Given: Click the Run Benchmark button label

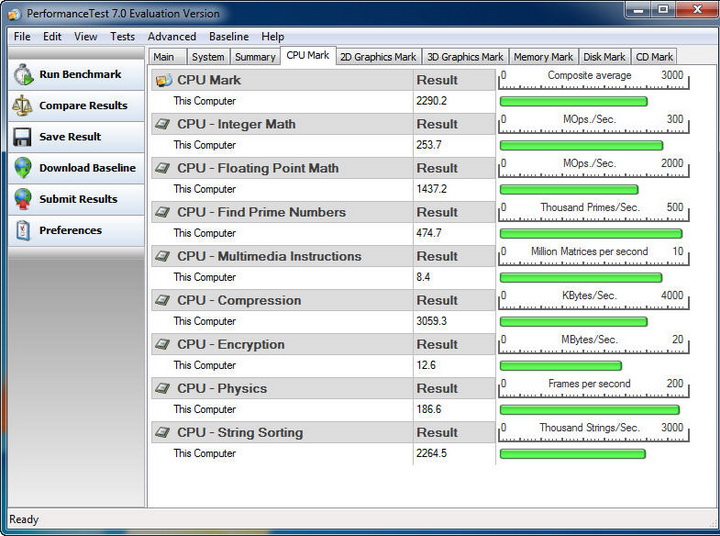Looking at the screenshot, I should point(80,74).
